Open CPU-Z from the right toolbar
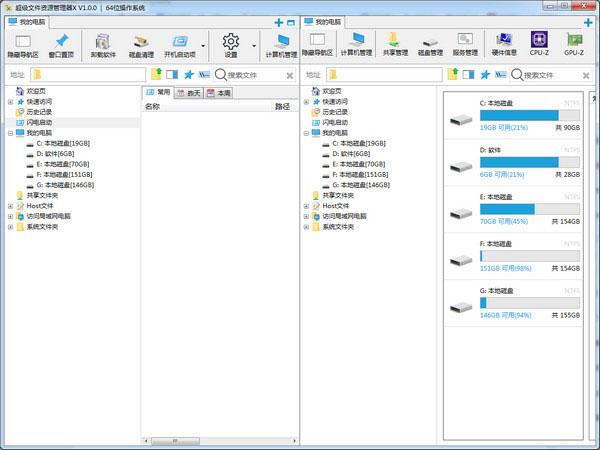Viewport: 600px width, 450px height. click(539, 44)
